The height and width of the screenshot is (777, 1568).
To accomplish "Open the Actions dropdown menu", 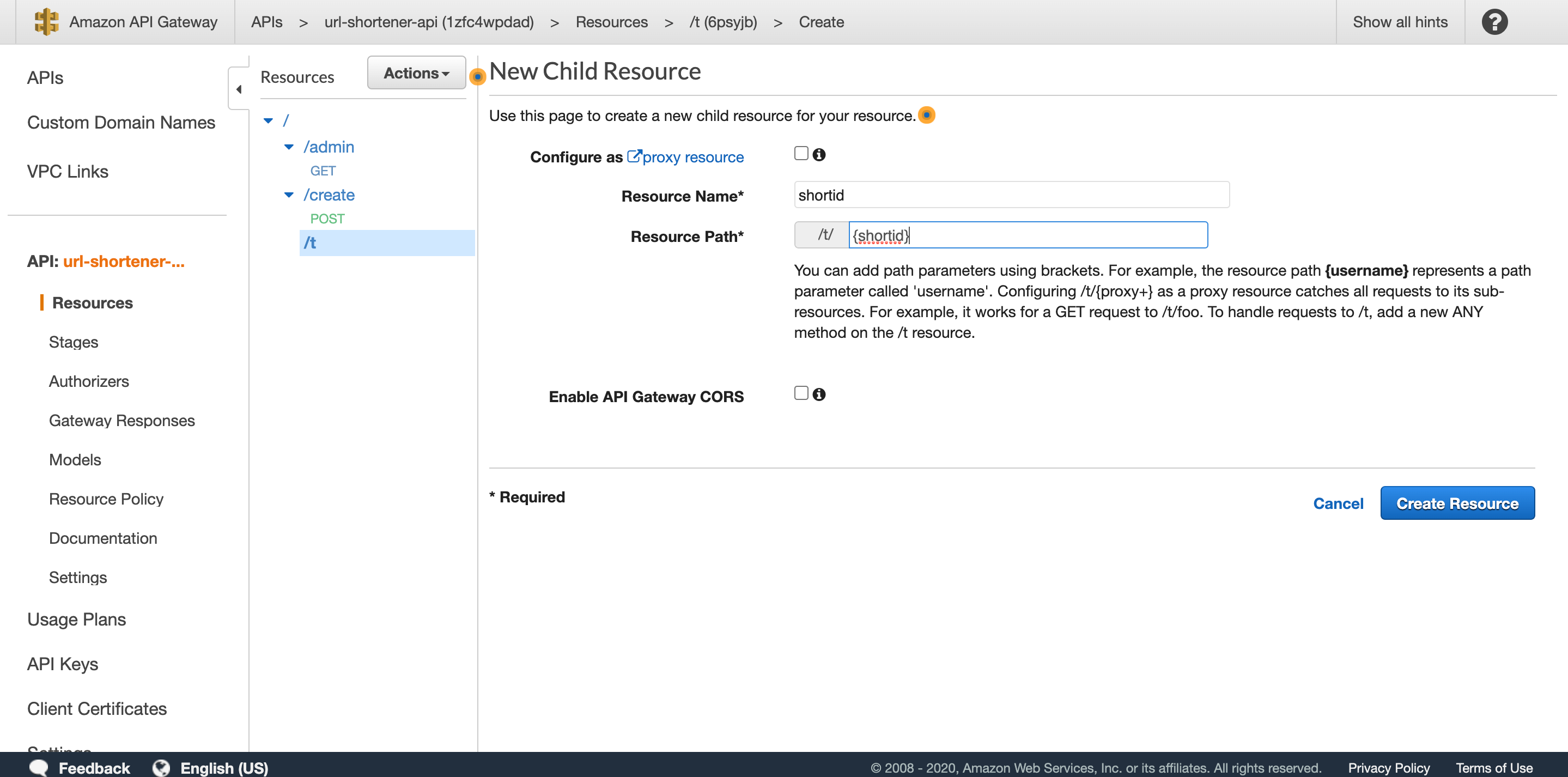I will tap(416, 73).
